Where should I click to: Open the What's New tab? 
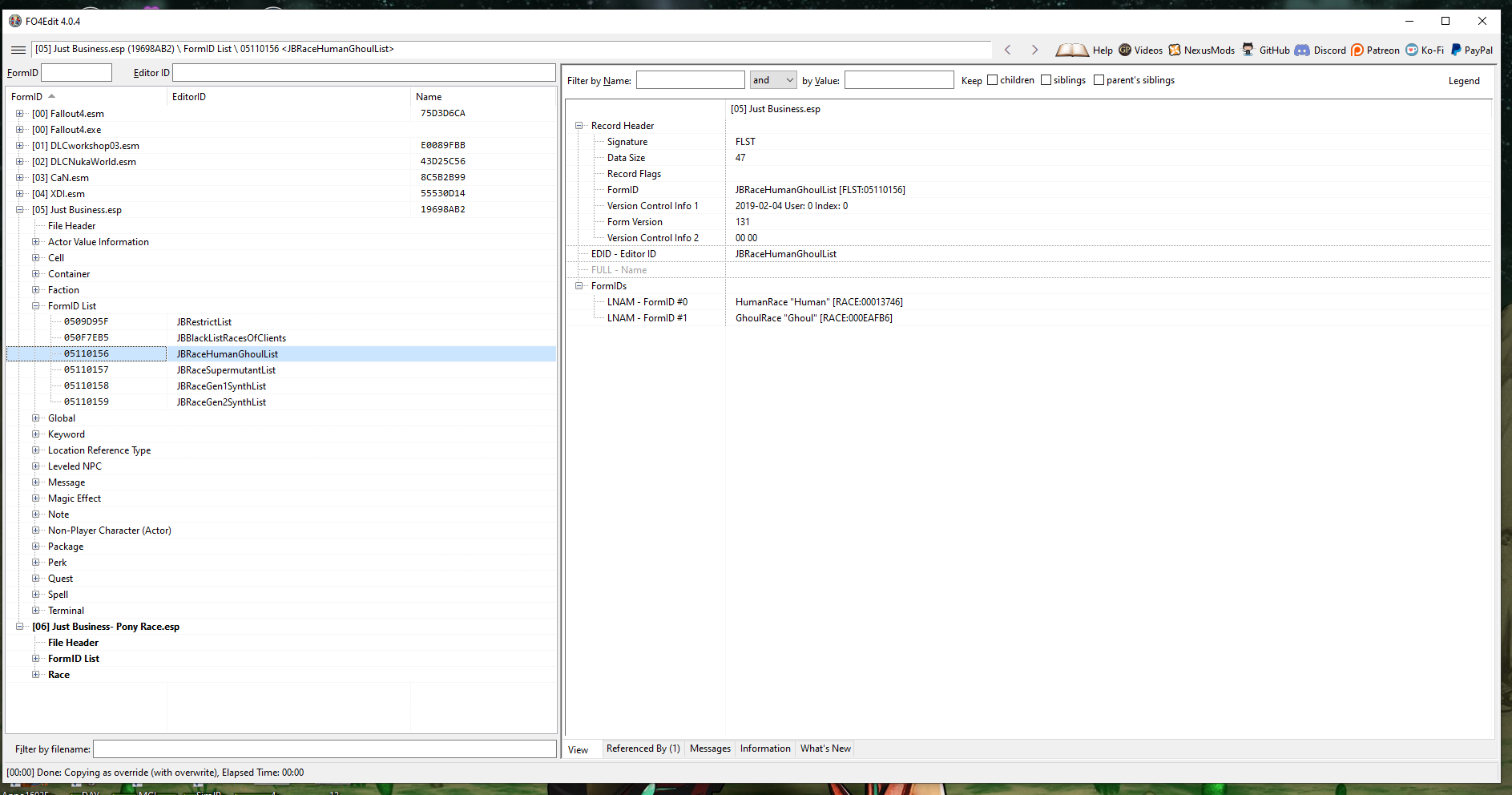(825, 749)
